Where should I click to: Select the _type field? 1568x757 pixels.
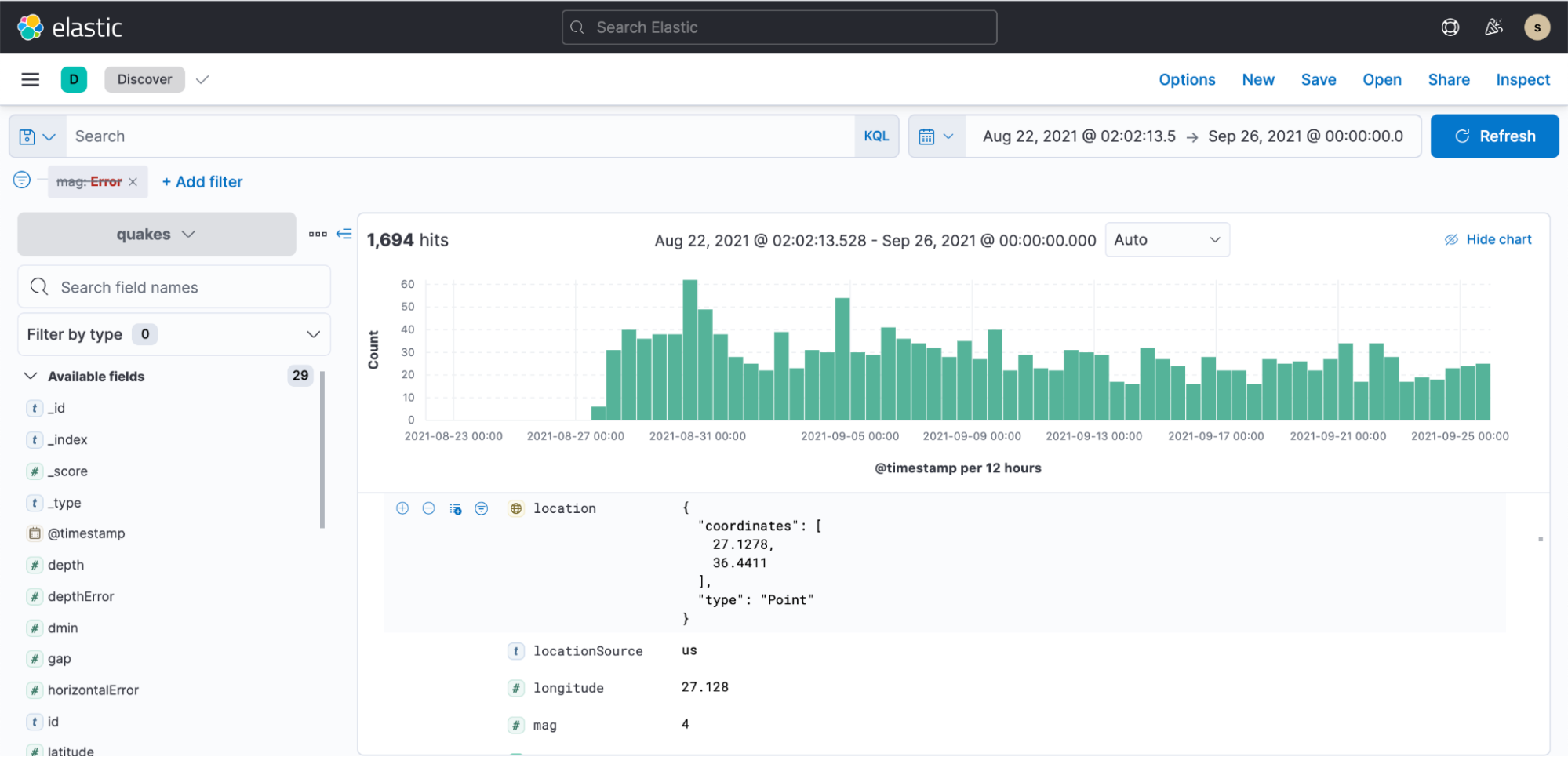point(64,502)
